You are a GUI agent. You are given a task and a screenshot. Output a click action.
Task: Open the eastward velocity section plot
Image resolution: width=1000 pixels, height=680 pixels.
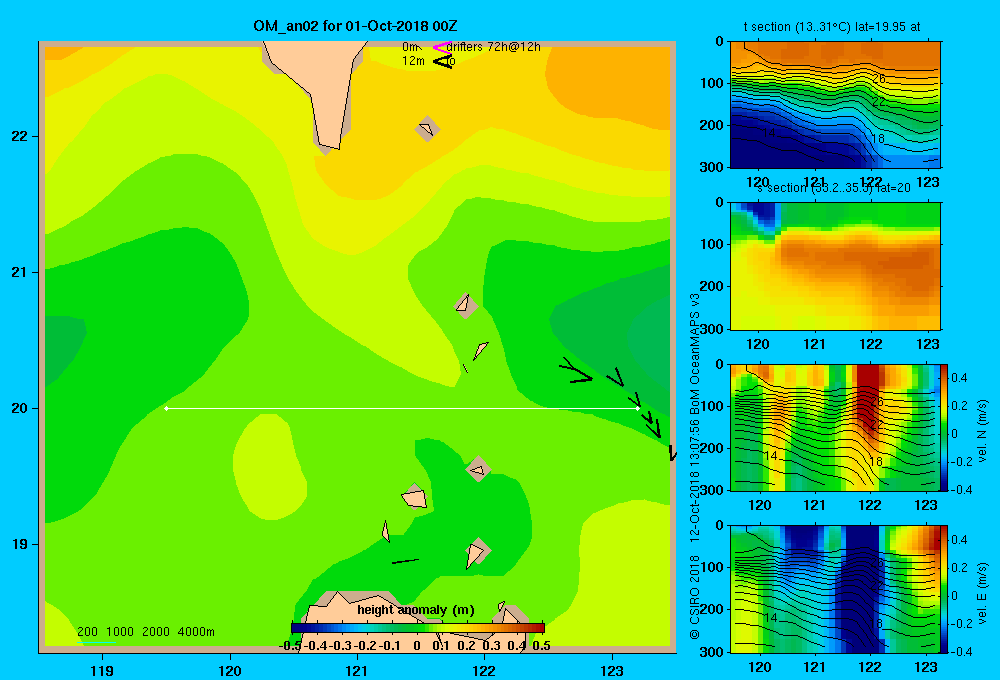point(835,589)
